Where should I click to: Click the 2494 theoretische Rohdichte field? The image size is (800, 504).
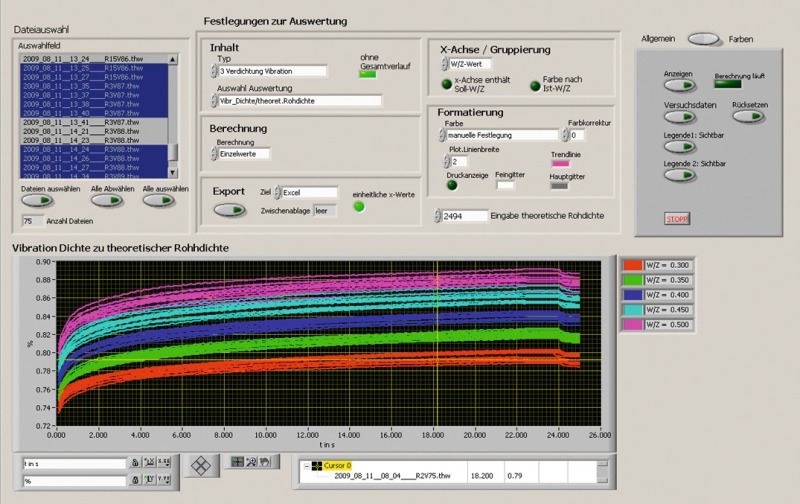pyautogui.click(x=465, y=216)
